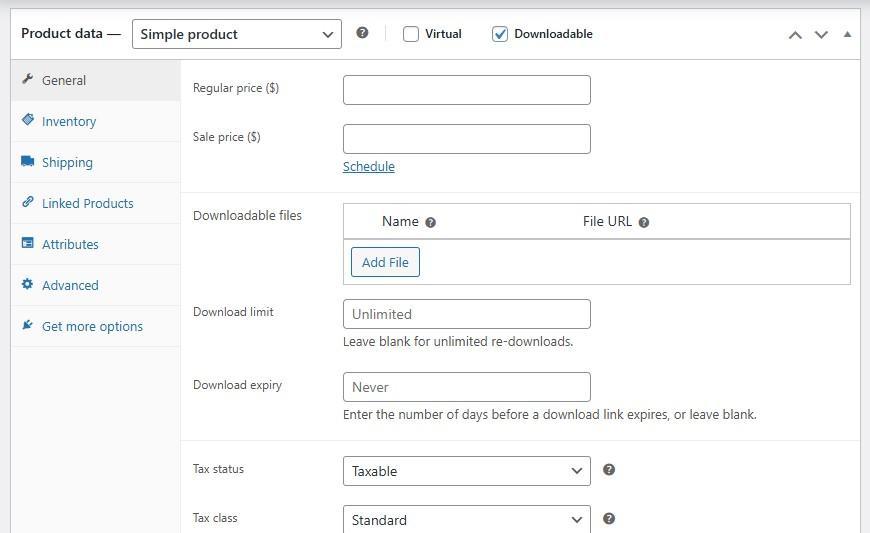Open the Tax status Taxable dropdown
870x533 pixels.
tap(467, 471)
